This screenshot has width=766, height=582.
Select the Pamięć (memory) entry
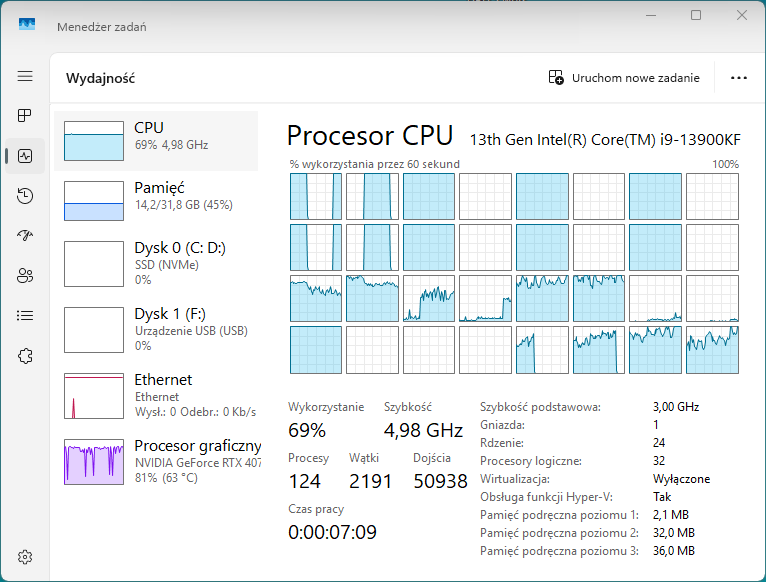(x=156, y=201)
